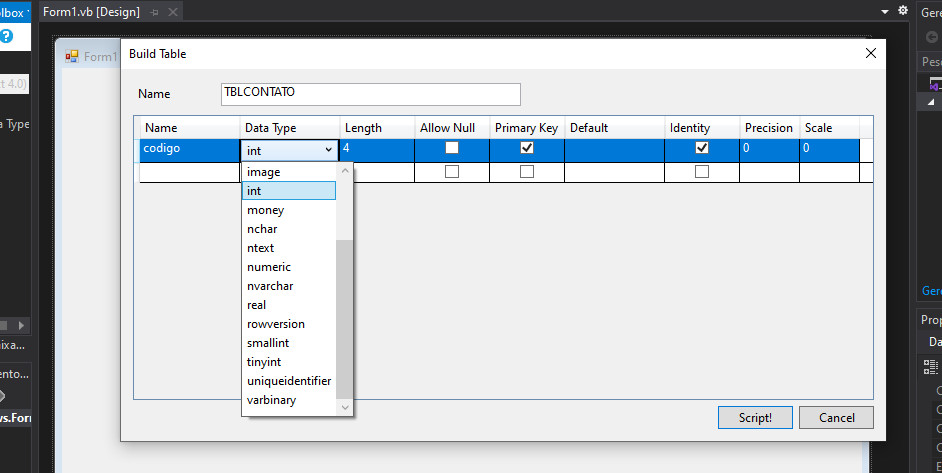This screenshot has height=473, width=942.
Task: Choose int in the data type list
Action: tap(288, 191)
